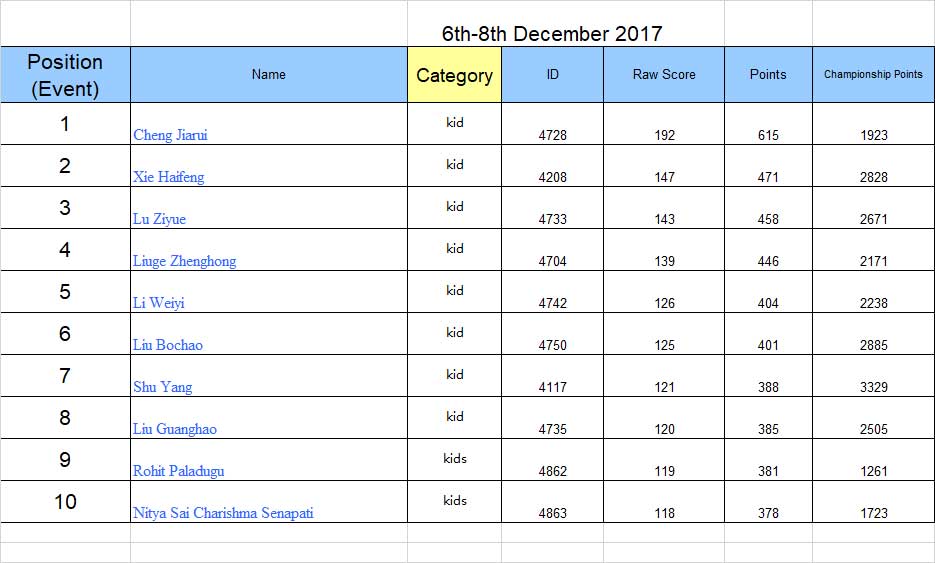
Task: Open the Rohit Paladugu link
Action: pos(178,471)
